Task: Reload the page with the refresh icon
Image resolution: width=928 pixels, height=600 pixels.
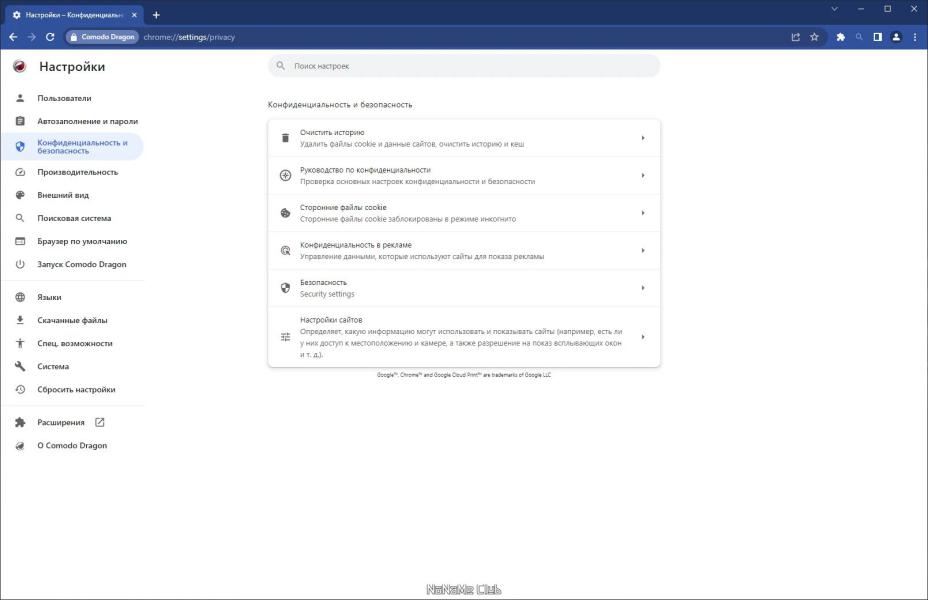Action: pyautogui.click(x=50, y=37)
